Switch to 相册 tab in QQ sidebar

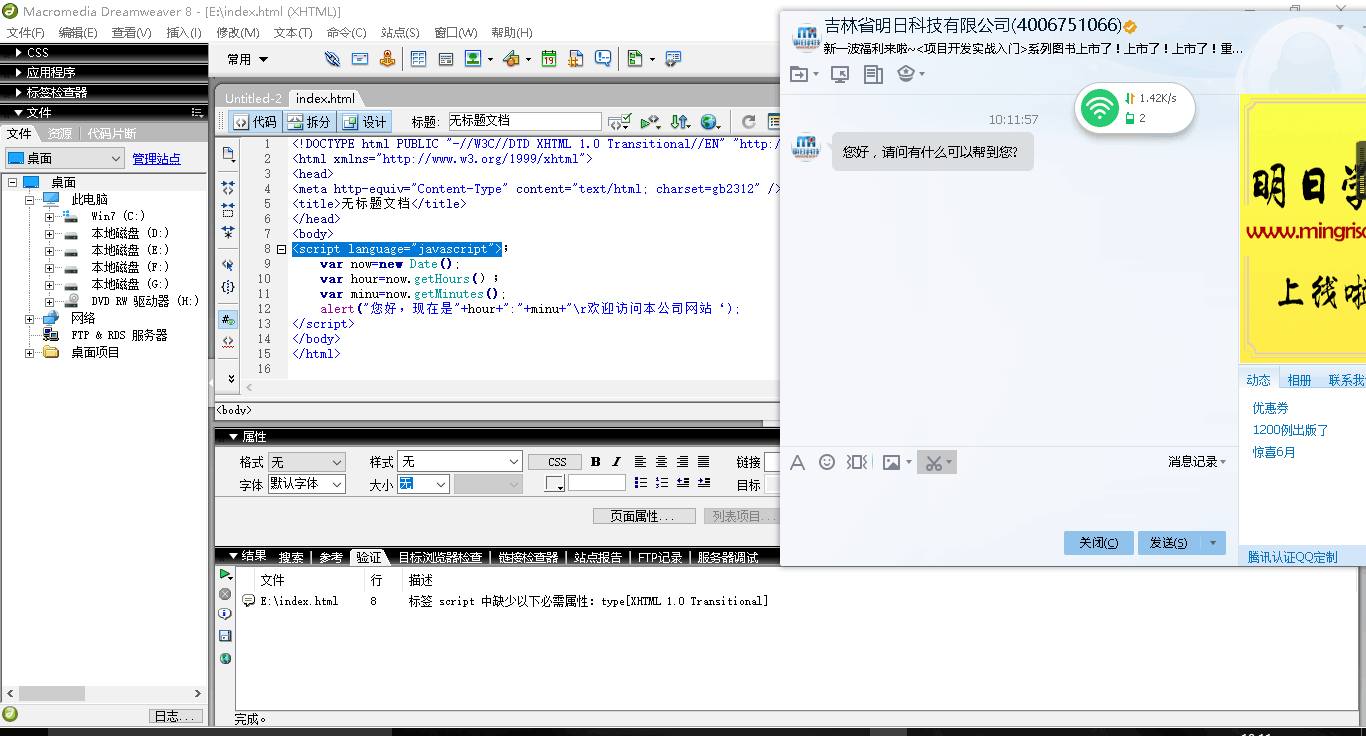[1299, 380]
